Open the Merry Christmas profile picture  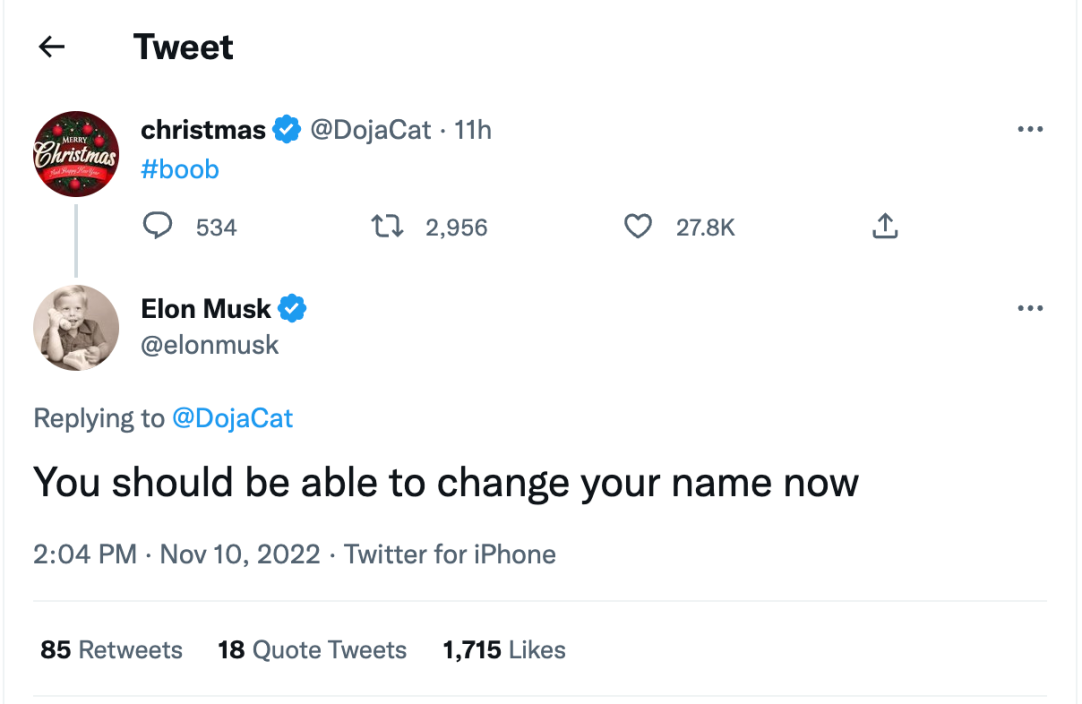click(76, 153)
